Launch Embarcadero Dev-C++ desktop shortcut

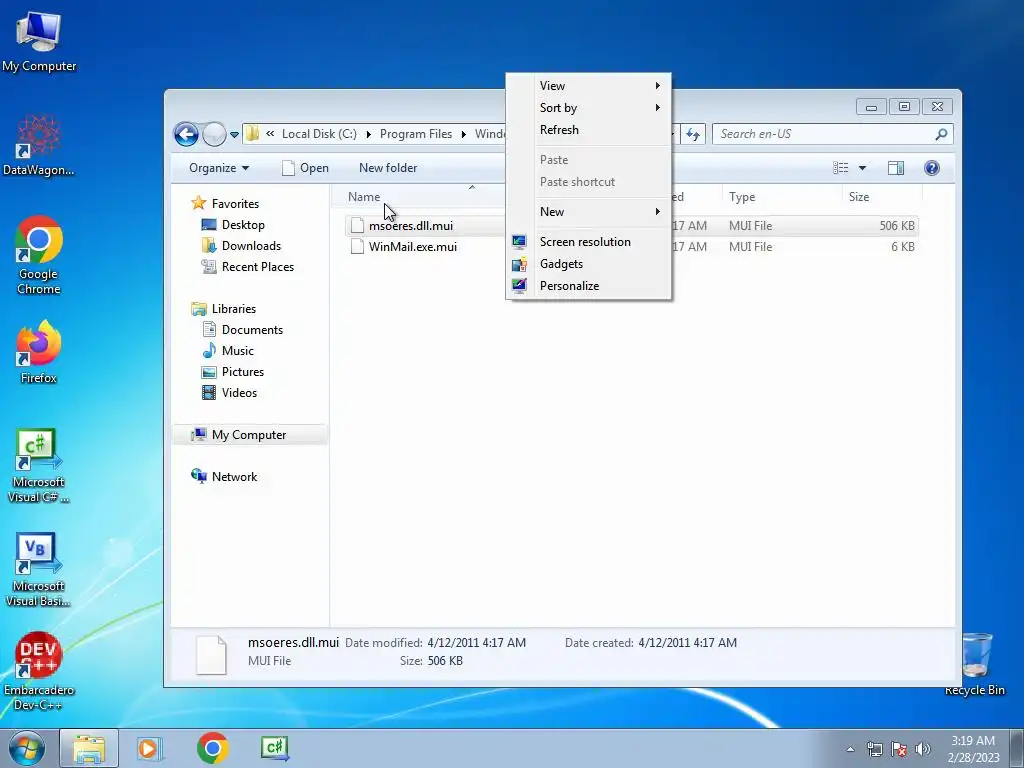point(39,671)
